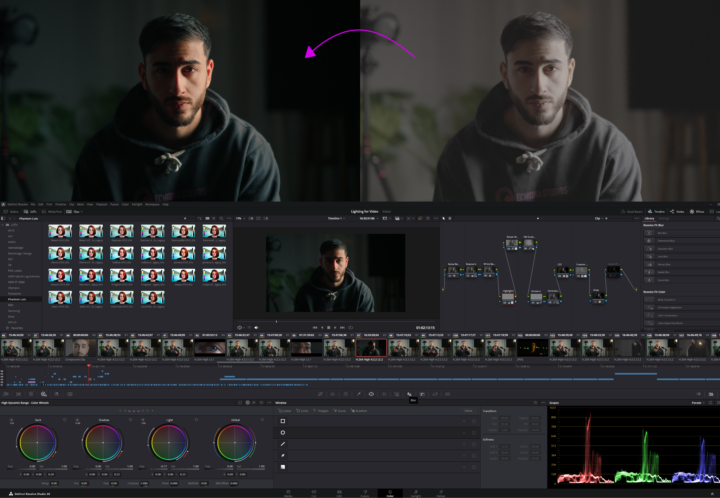
Task: Switch to the effects Settings tab
Action: 664,218
